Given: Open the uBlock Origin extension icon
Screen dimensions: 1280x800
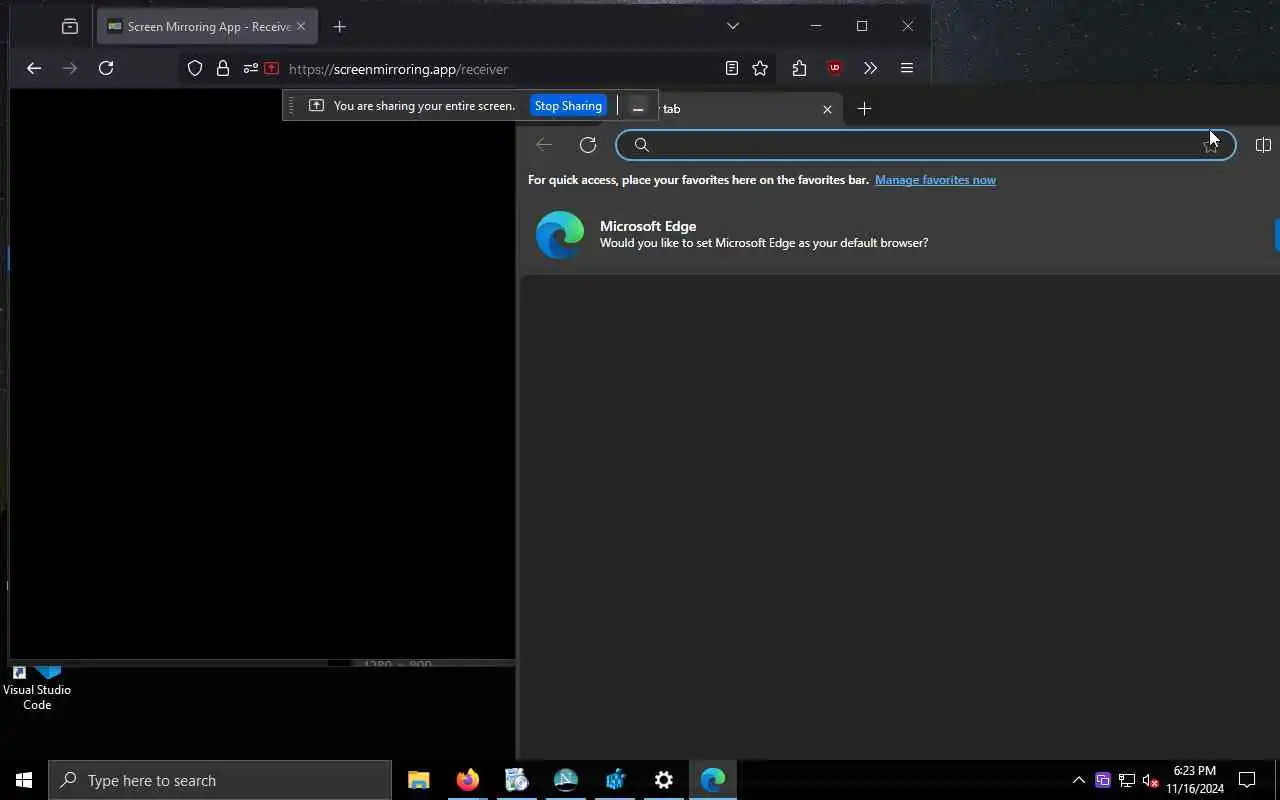Looking at the screenshot, I should pos(835,68).
